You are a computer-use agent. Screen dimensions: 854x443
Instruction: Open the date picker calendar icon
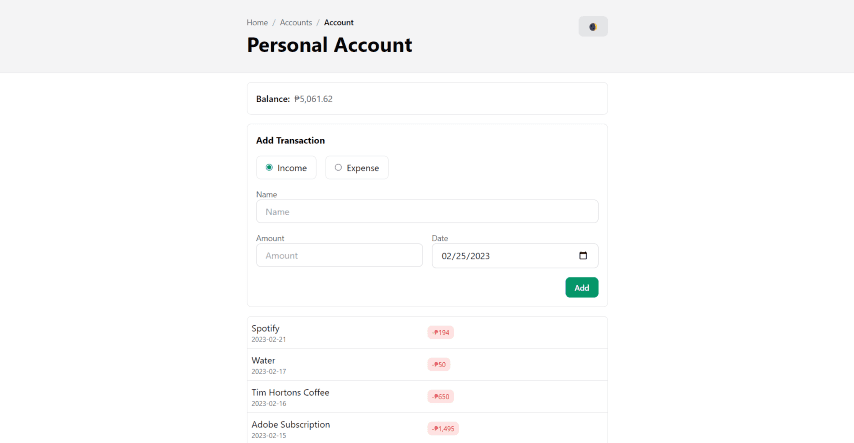click(583, 256)
